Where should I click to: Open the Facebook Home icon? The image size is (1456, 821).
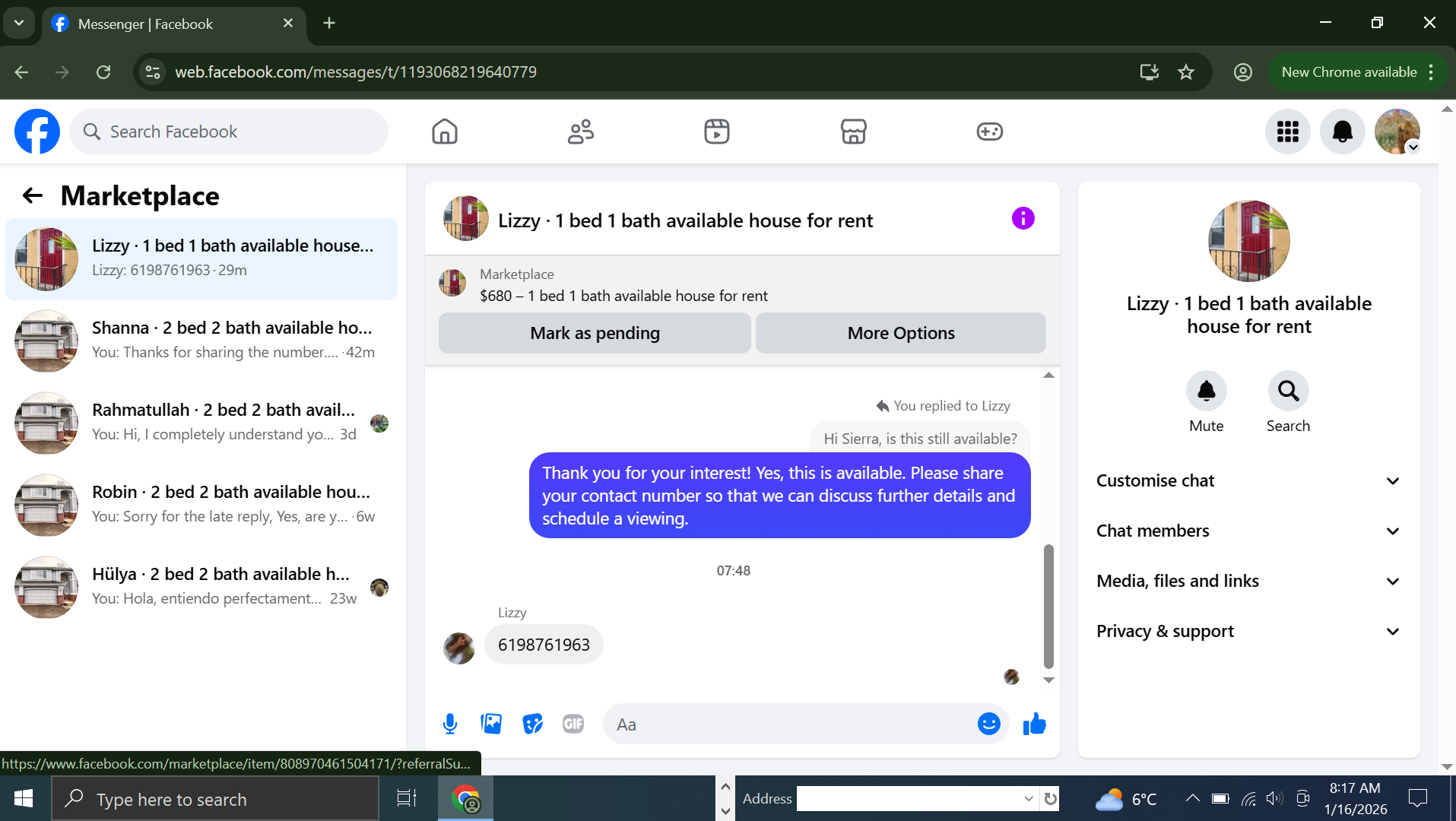pos(445,132)
